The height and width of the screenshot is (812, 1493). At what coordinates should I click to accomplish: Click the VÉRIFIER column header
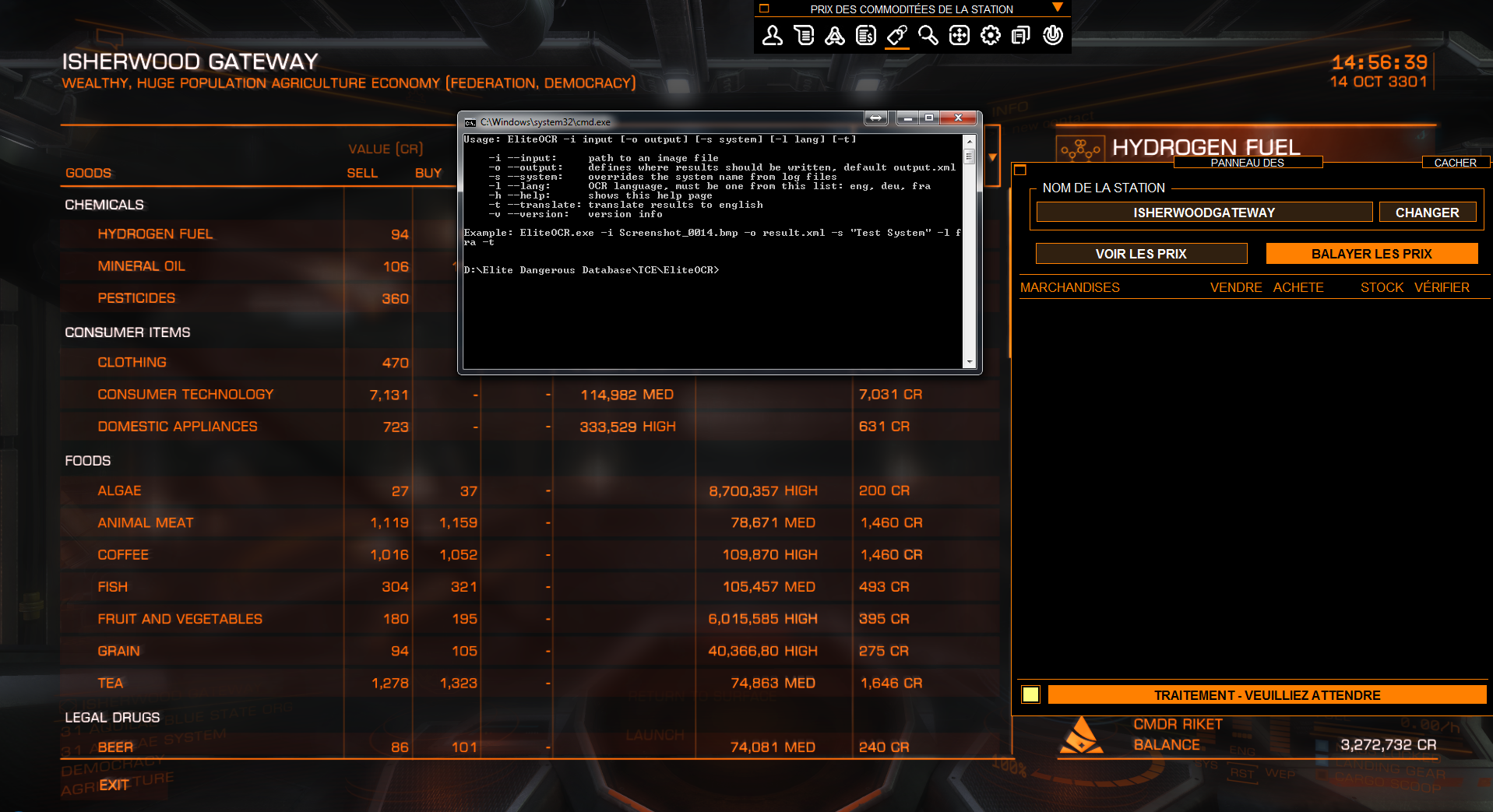click(1442, 287)
